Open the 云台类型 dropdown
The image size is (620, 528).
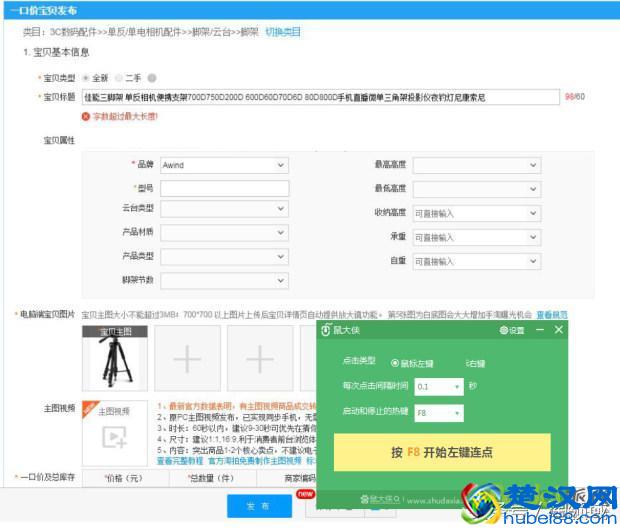[x=224, y=208]
